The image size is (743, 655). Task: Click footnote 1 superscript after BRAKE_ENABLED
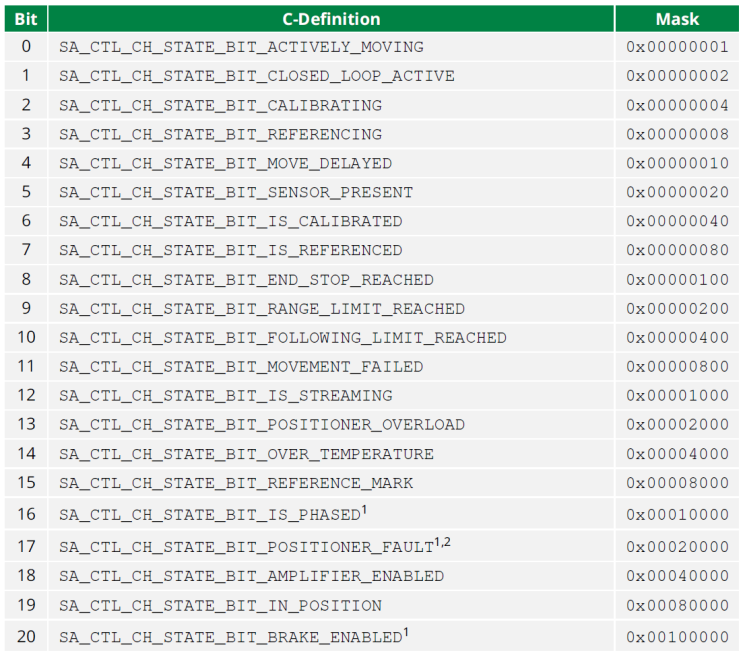click(406, 632)
